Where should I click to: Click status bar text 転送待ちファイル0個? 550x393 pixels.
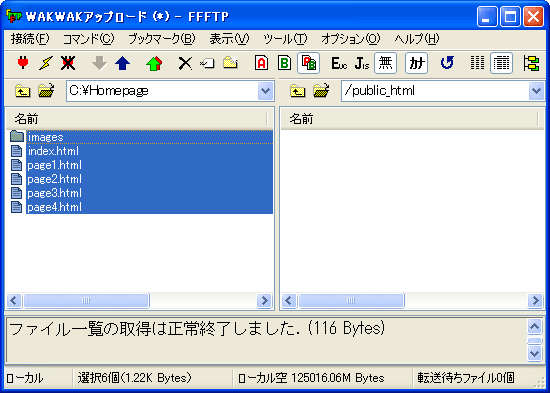point(466,378)
